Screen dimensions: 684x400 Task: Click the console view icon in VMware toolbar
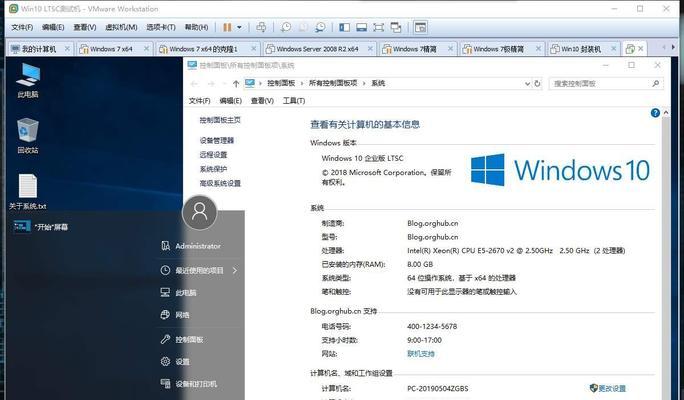click(x=421, y=27)
